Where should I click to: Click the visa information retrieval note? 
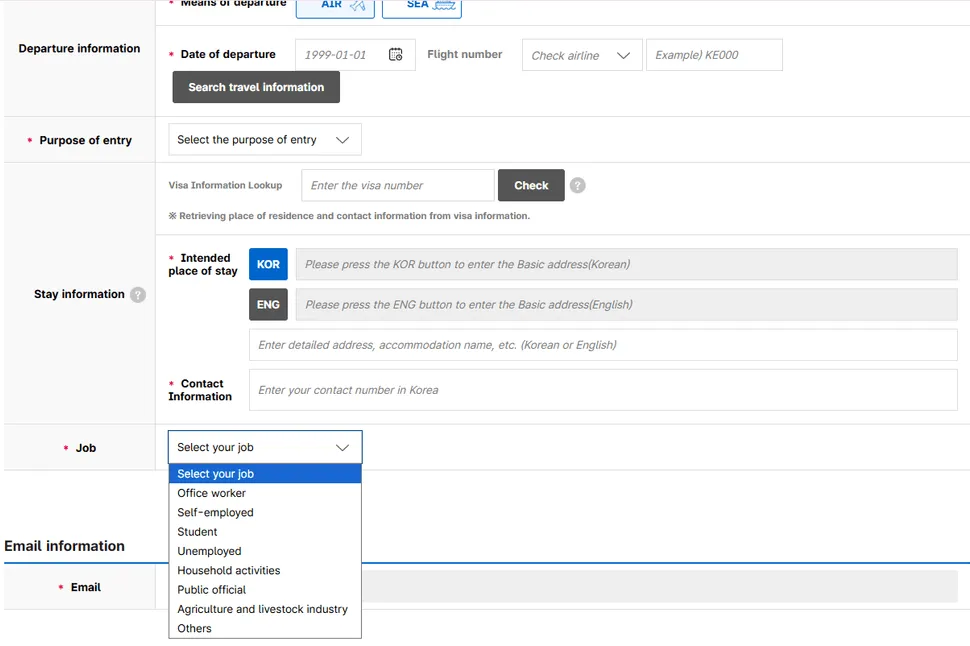point(349,216)
